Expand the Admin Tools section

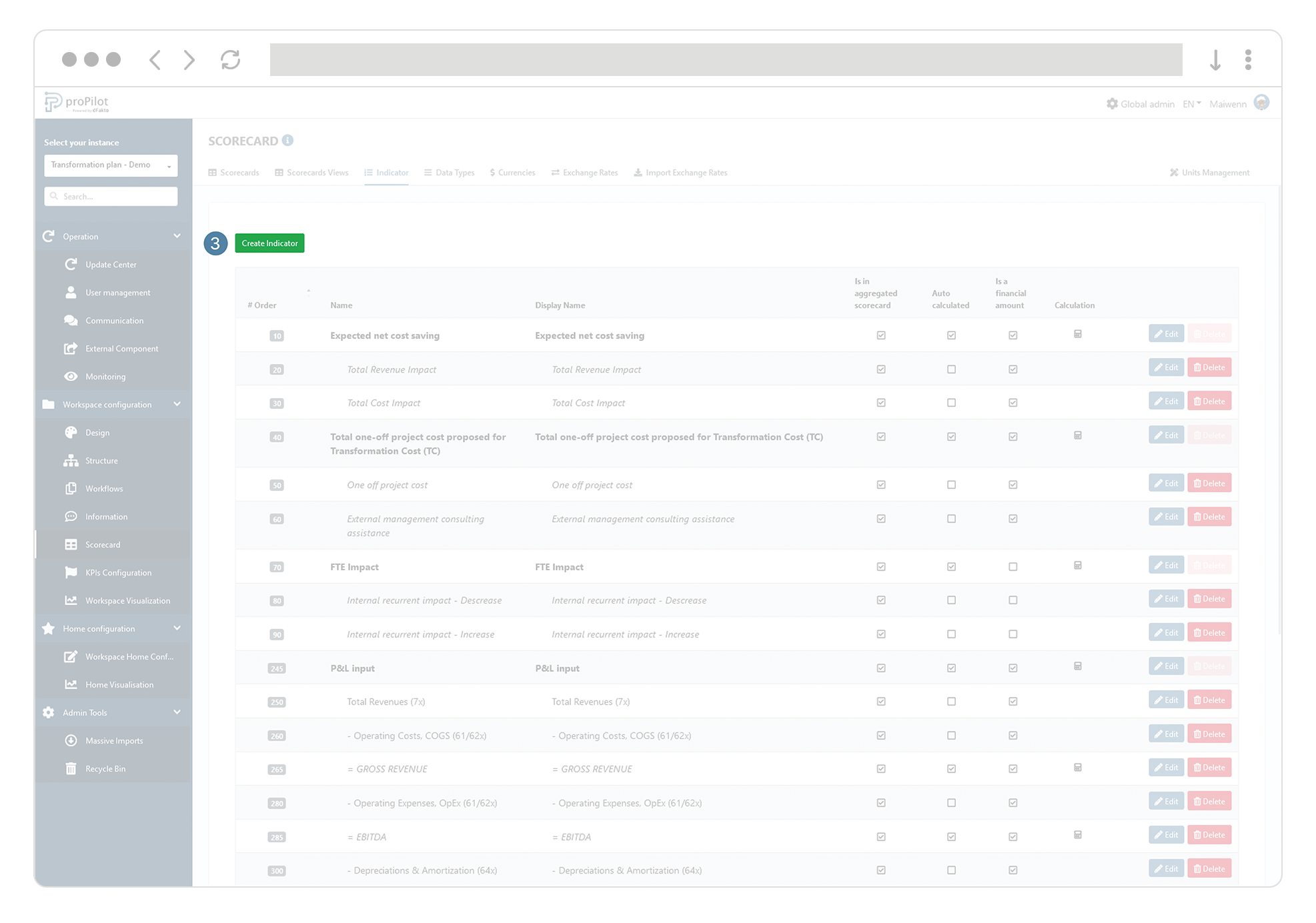click(x=177, y=712)
